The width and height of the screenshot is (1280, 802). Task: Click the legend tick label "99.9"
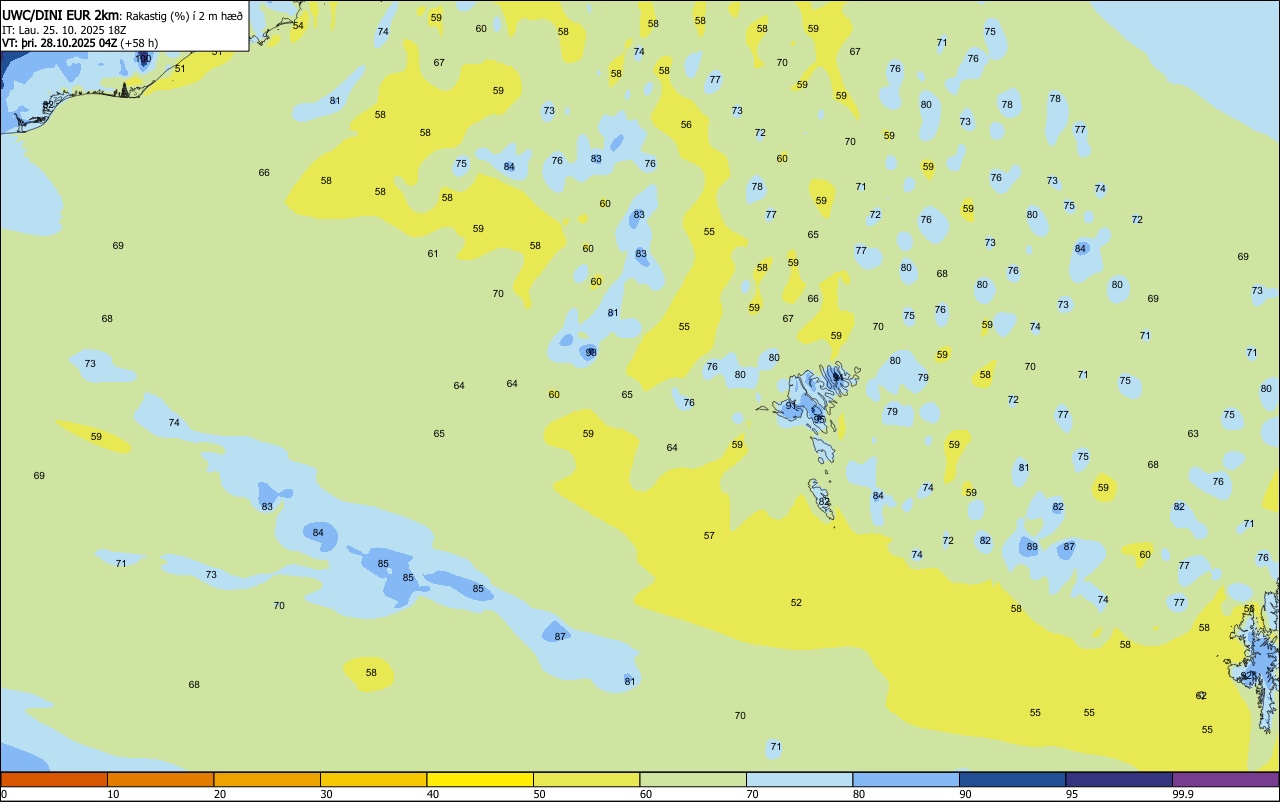click(1183, 794)
